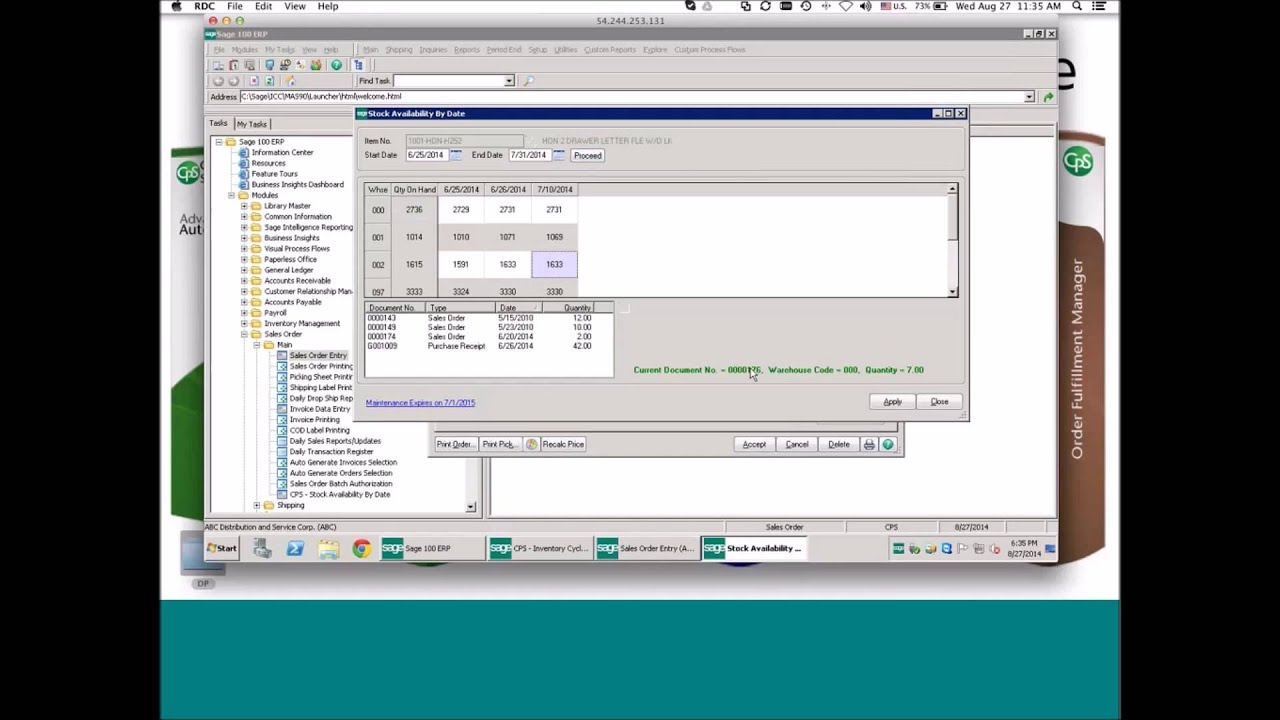The width and height of the screenshot is (1280, 720).
Task: Click the Recalc Price button
Action: pyautogui.click(x=563, y=444)
